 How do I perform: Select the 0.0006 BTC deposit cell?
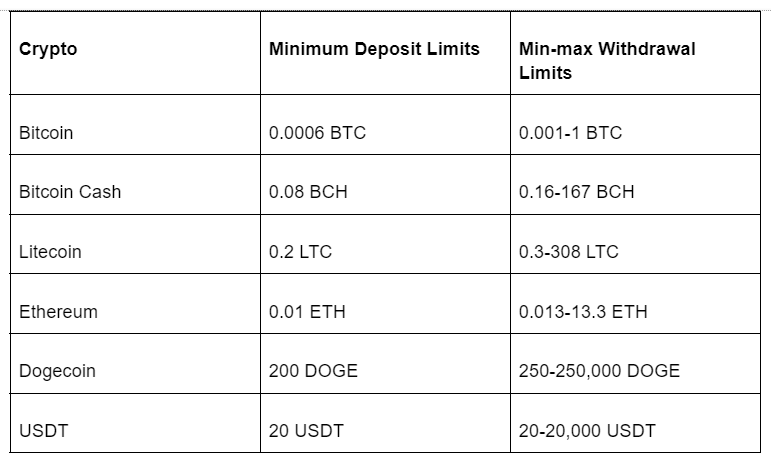[x=317, y=132]
